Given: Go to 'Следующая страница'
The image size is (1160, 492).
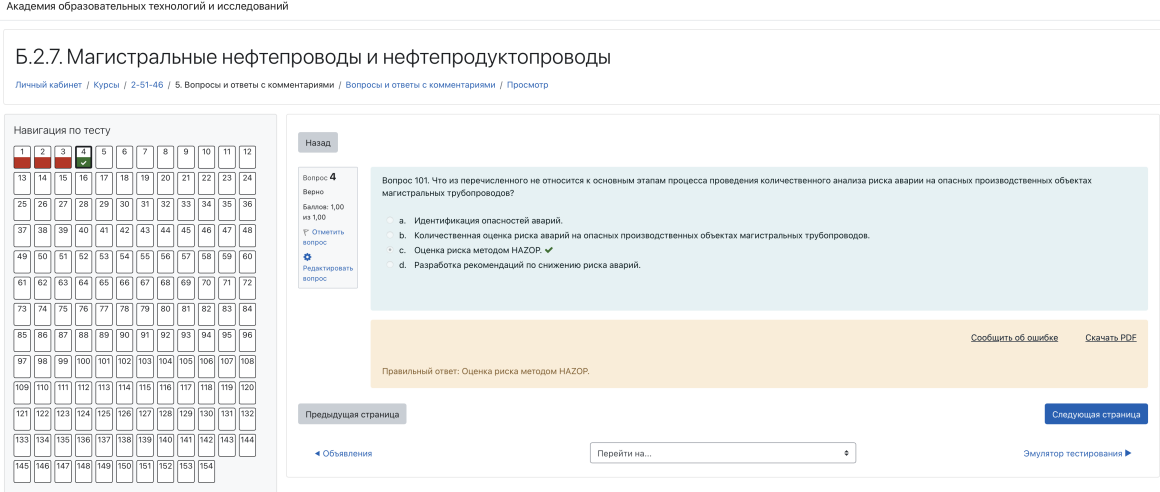Looking at the screenshot, I should [x=1095, y=414].
